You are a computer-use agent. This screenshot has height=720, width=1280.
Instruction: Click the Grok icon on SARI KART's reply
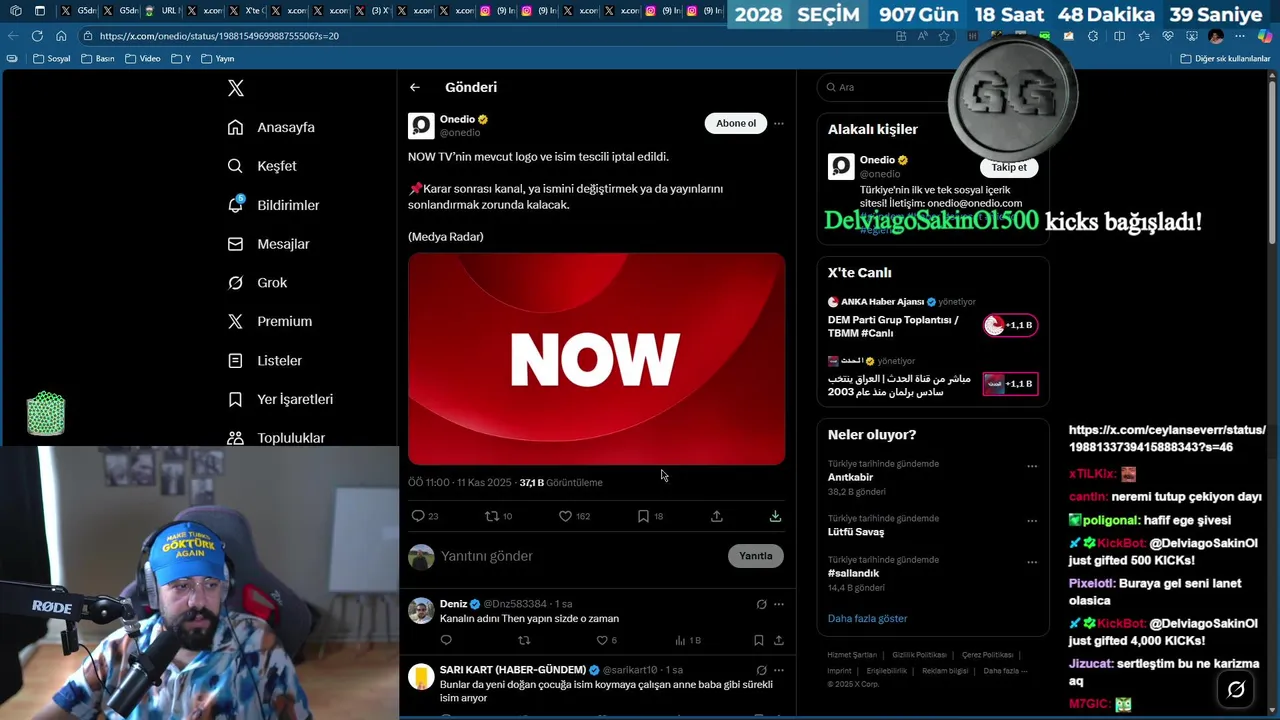(761, 670)
